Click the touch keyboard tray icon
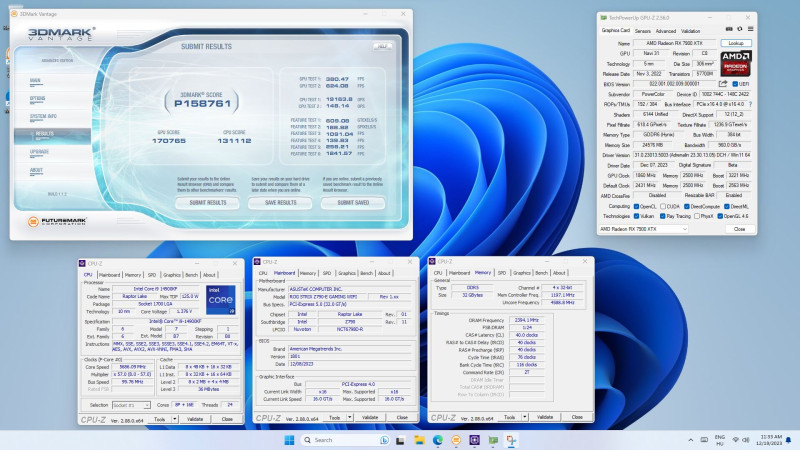The image size is (800, 450). tap(704, 440)
